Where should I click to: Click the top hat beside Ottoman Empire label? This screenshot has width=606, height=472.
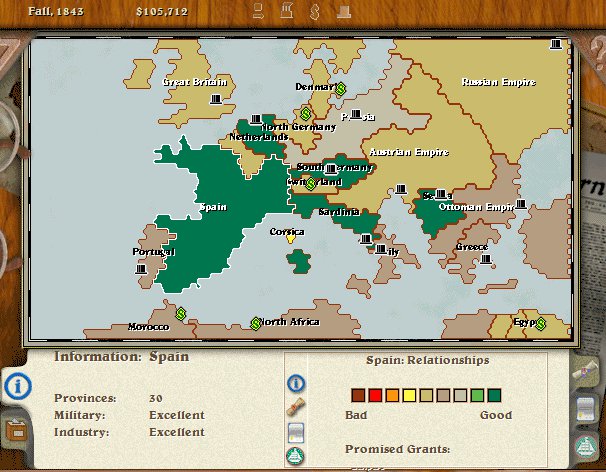click(521, 204)
